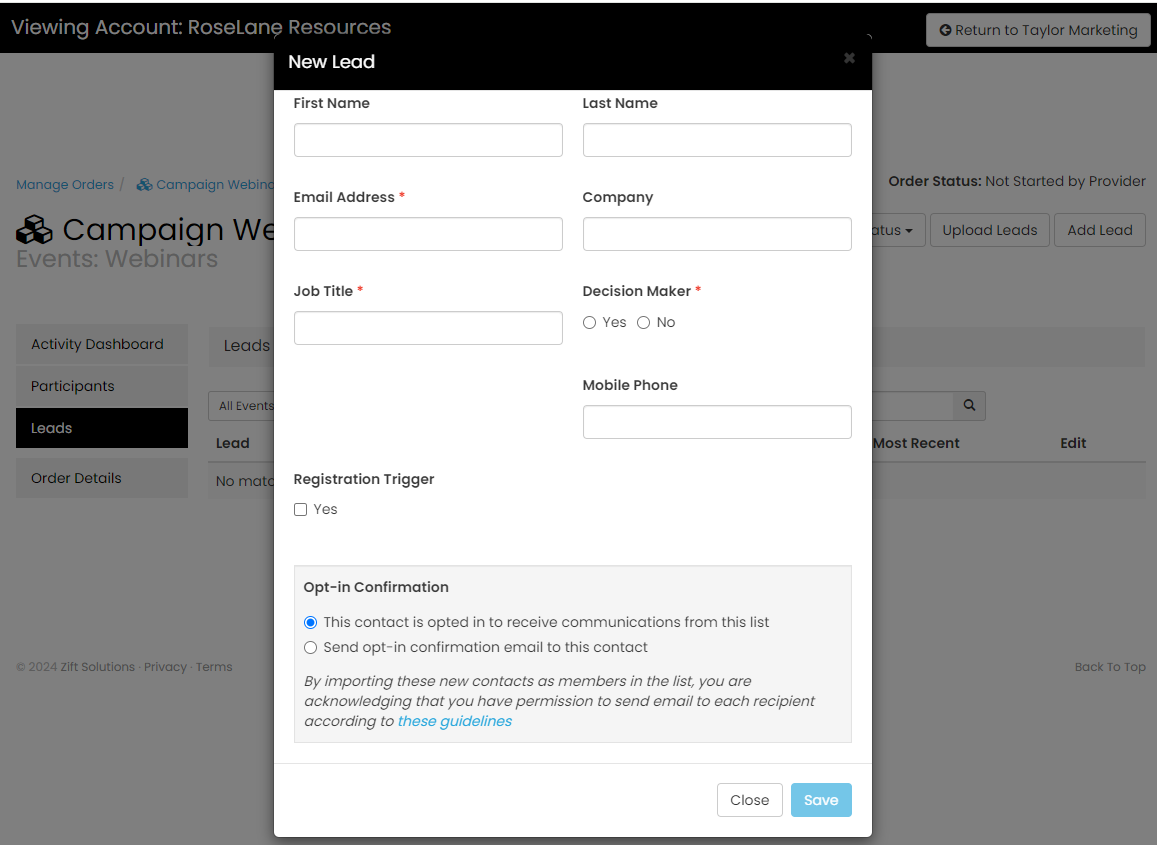Select Yes for Decision Maker
This screenshot has height=845, width=1157.
(590, 323)
